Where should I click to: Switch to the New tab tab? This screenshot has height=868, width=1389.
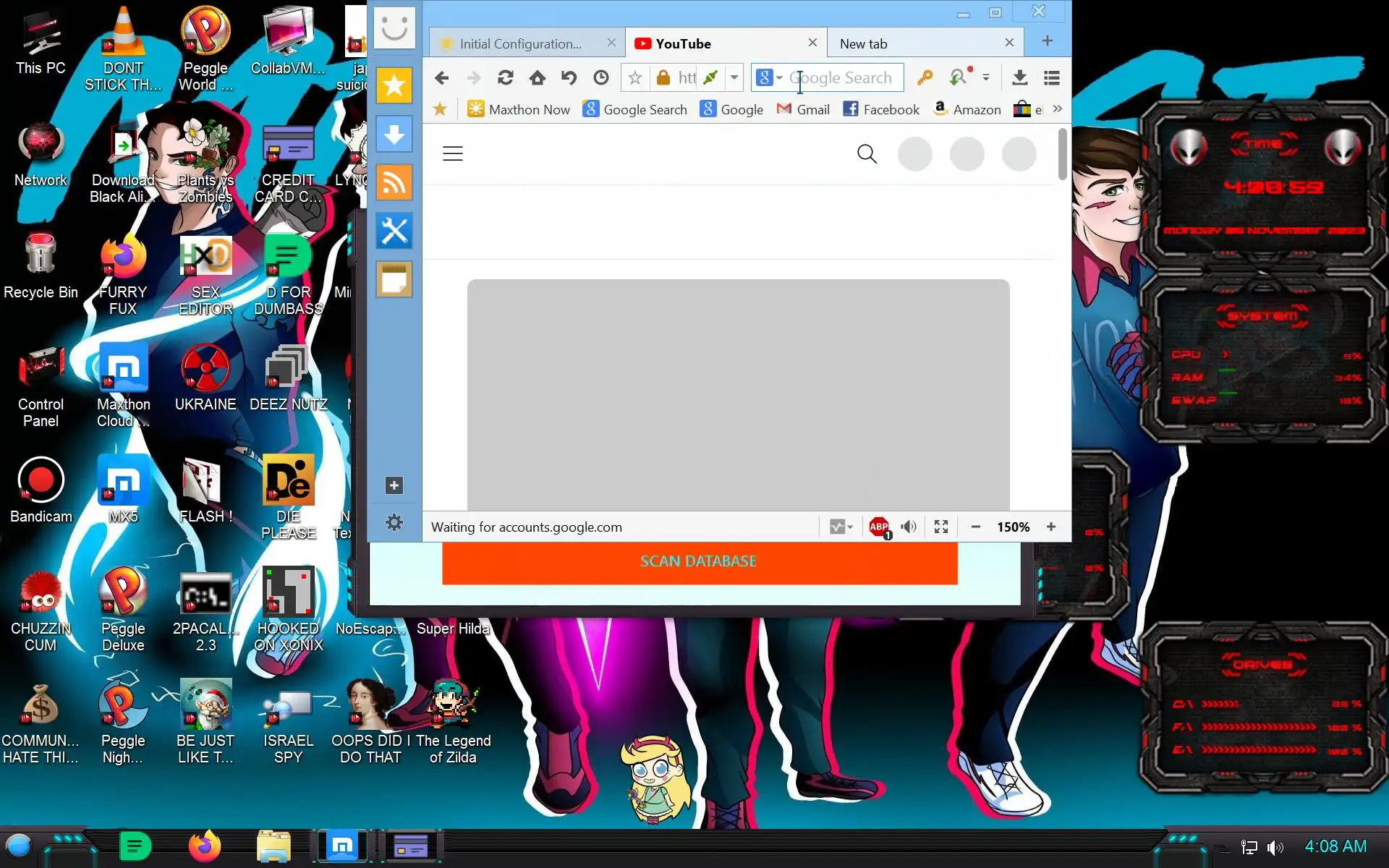tap(864, 43)
